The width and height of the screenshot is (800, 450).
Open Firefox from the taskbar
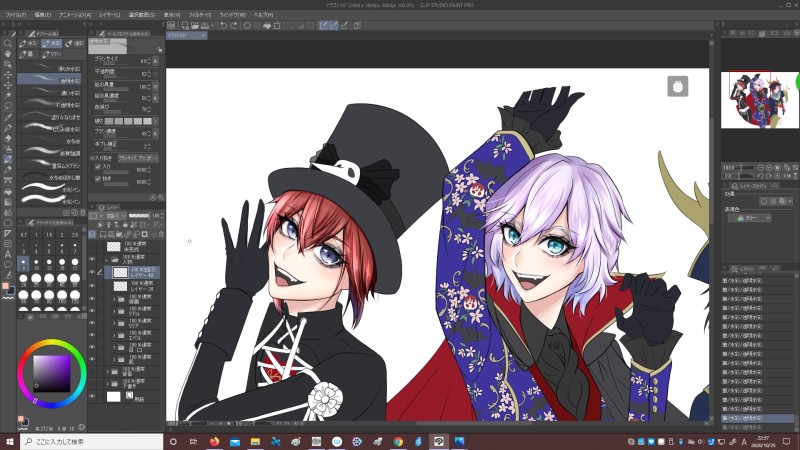(x=214, y=442)
